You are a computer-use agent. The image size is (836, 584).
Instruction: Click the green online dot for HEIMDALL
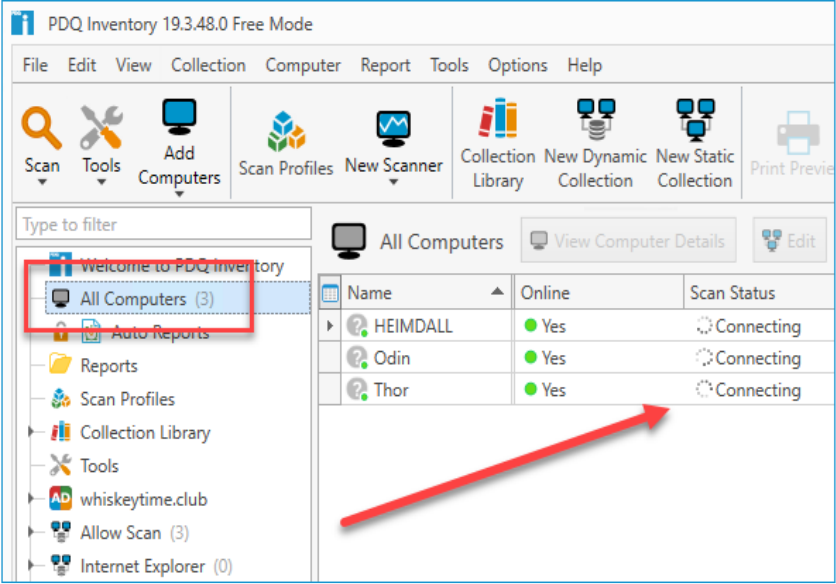[530, 325]
